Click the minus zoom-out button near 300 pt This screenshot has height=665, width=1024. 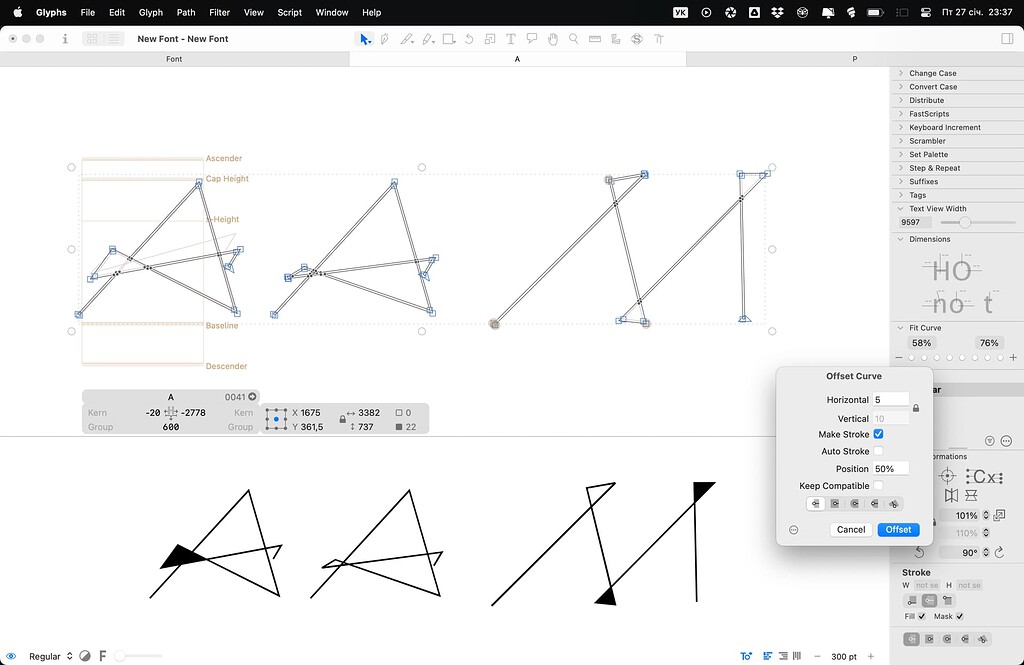tap(817, 656)
